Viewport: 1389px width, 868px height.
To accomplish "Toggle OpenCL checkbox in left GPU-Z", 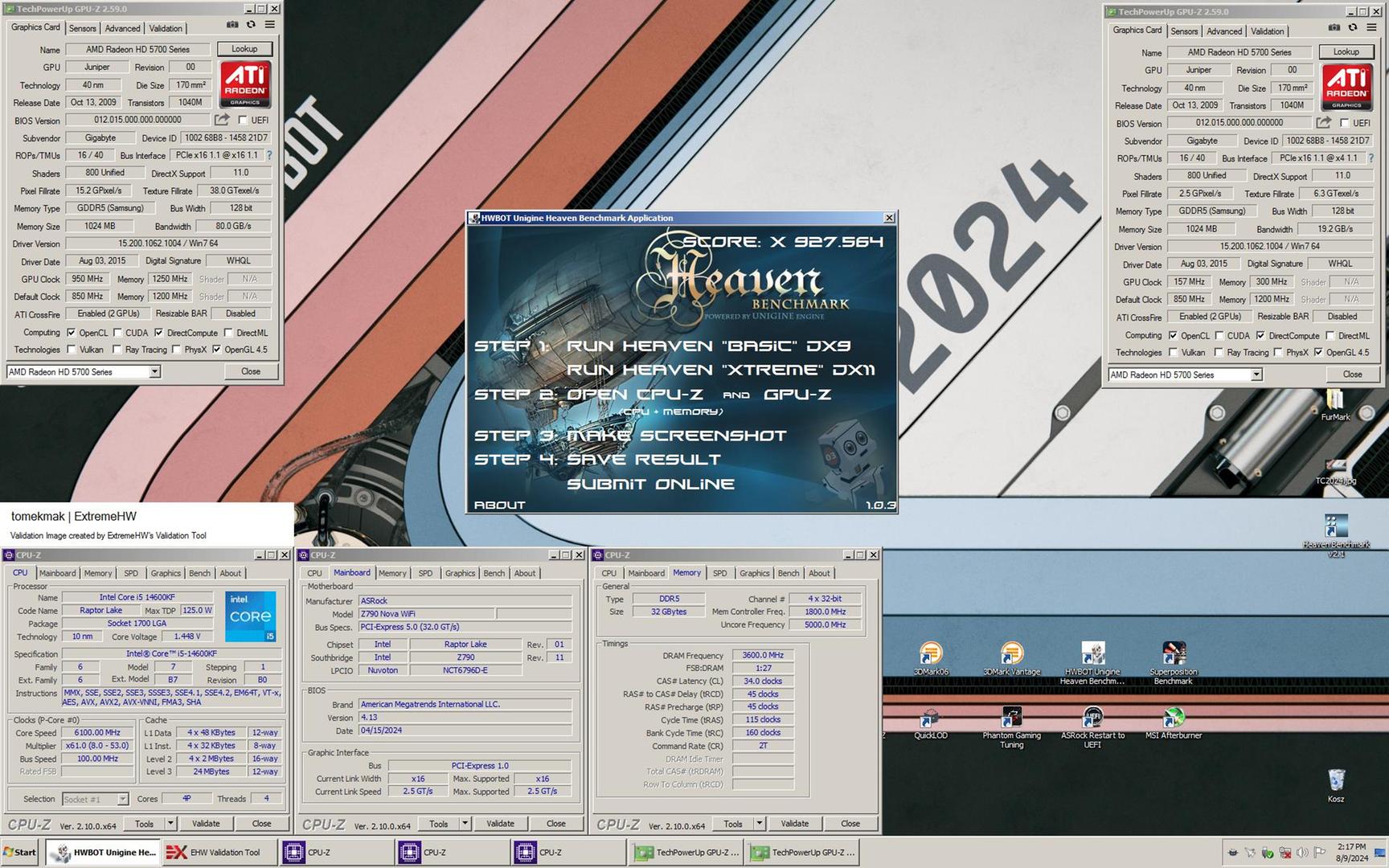I will pos(72,333).
